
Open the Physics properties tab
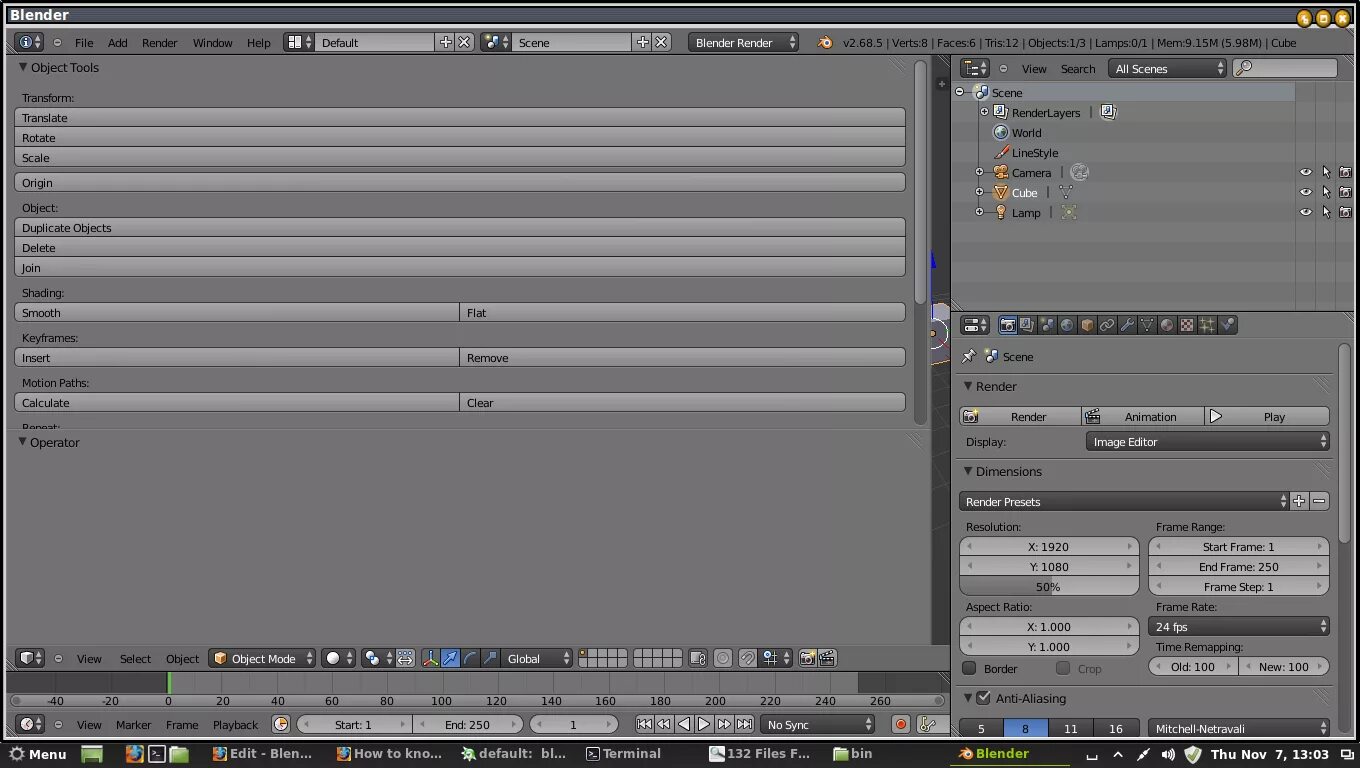point(1227,325)
